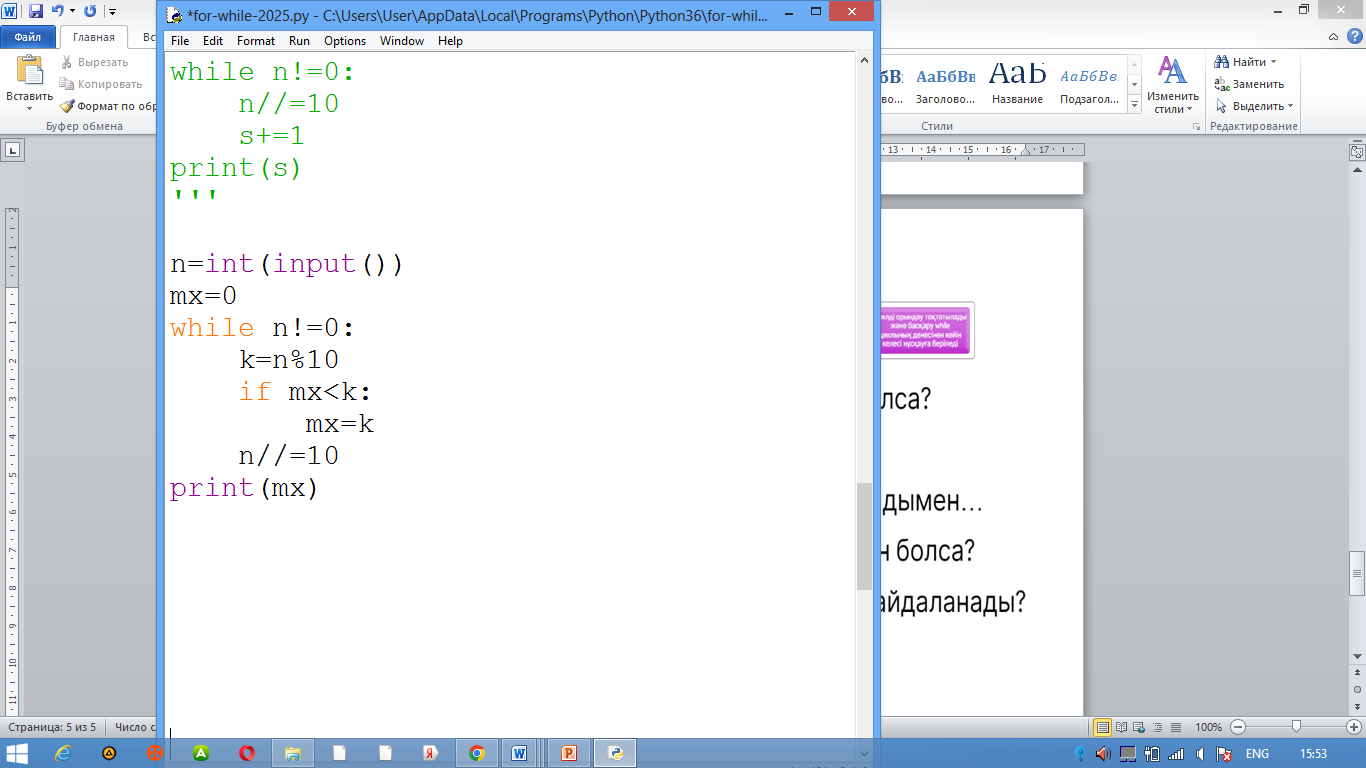
Task: Click Копировать (Copy) in the Word ribbon
Action: pos(101,84)
